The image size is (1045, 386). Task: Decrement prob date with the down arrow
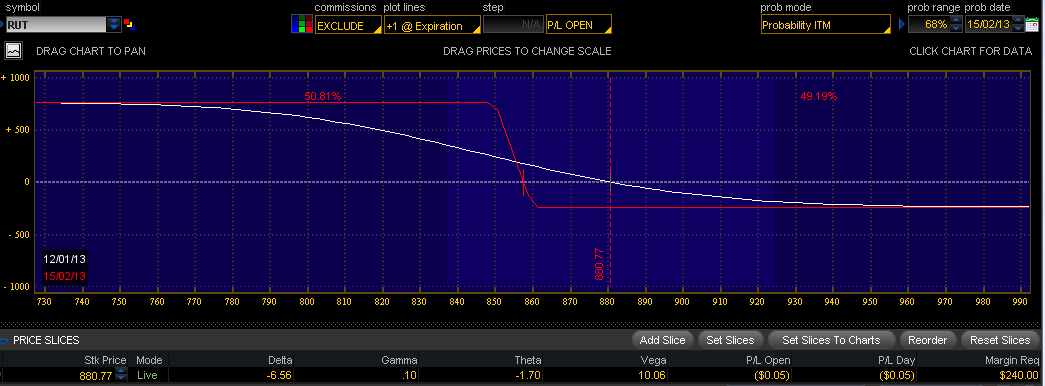(1019, 29)
